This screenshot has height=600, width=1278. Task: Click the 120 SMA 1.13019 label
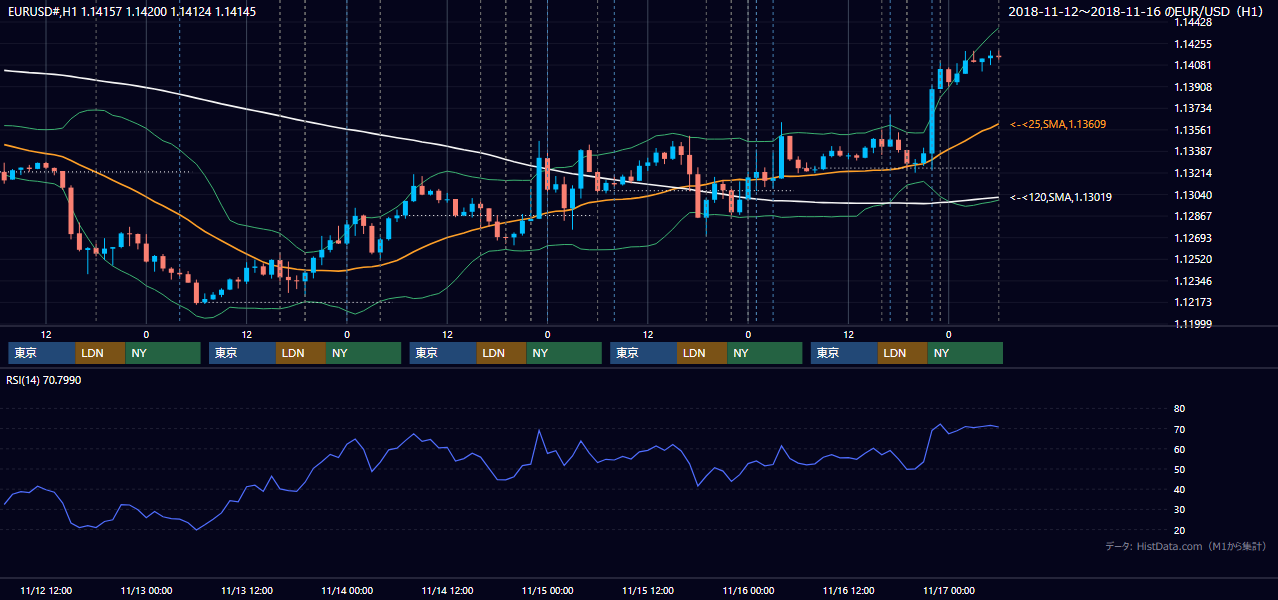point(1061,197)
